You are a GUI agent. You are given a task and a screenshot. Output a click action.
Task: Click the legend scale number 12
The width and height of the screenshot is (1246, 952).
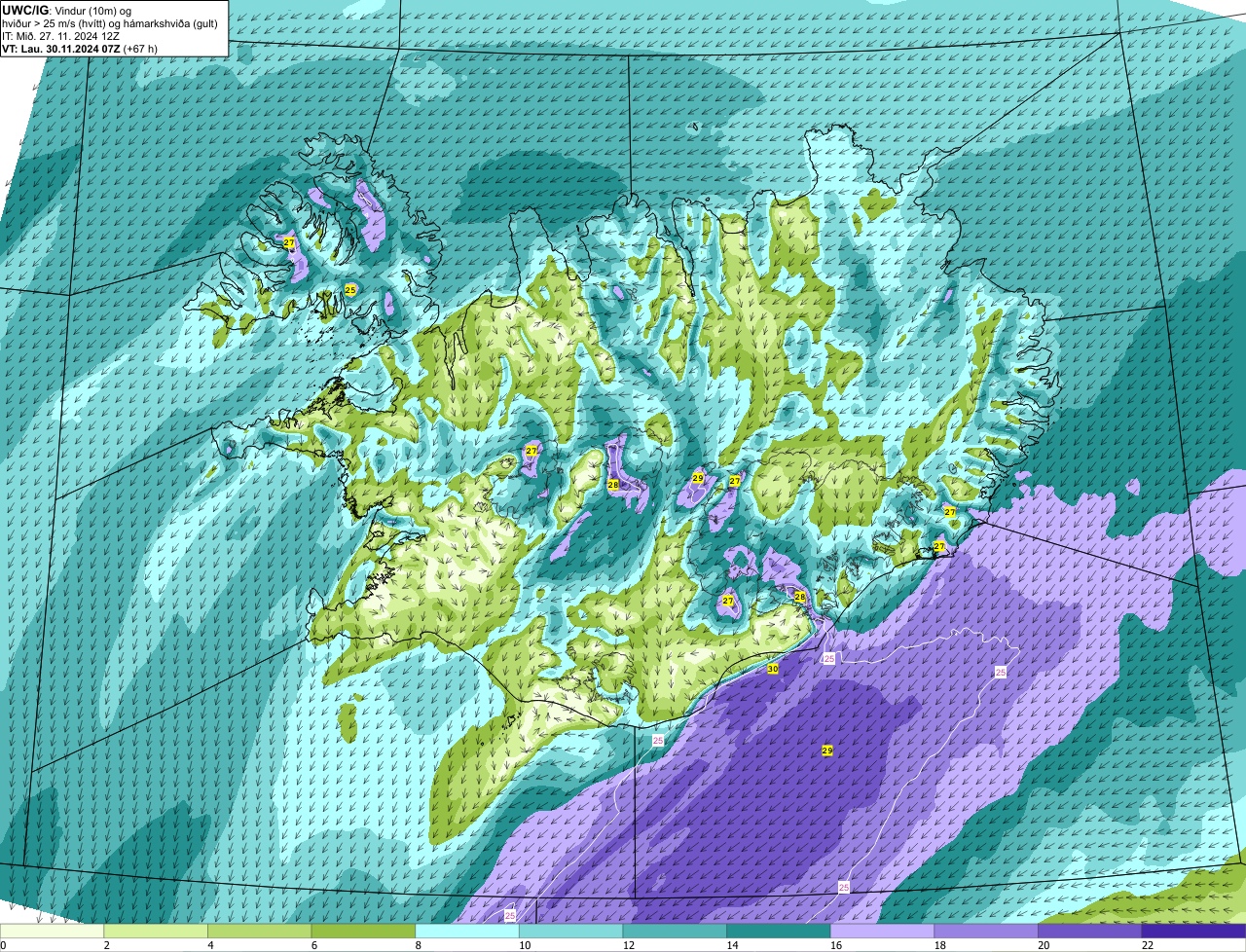pyautogui.click(x=629, y=945)
